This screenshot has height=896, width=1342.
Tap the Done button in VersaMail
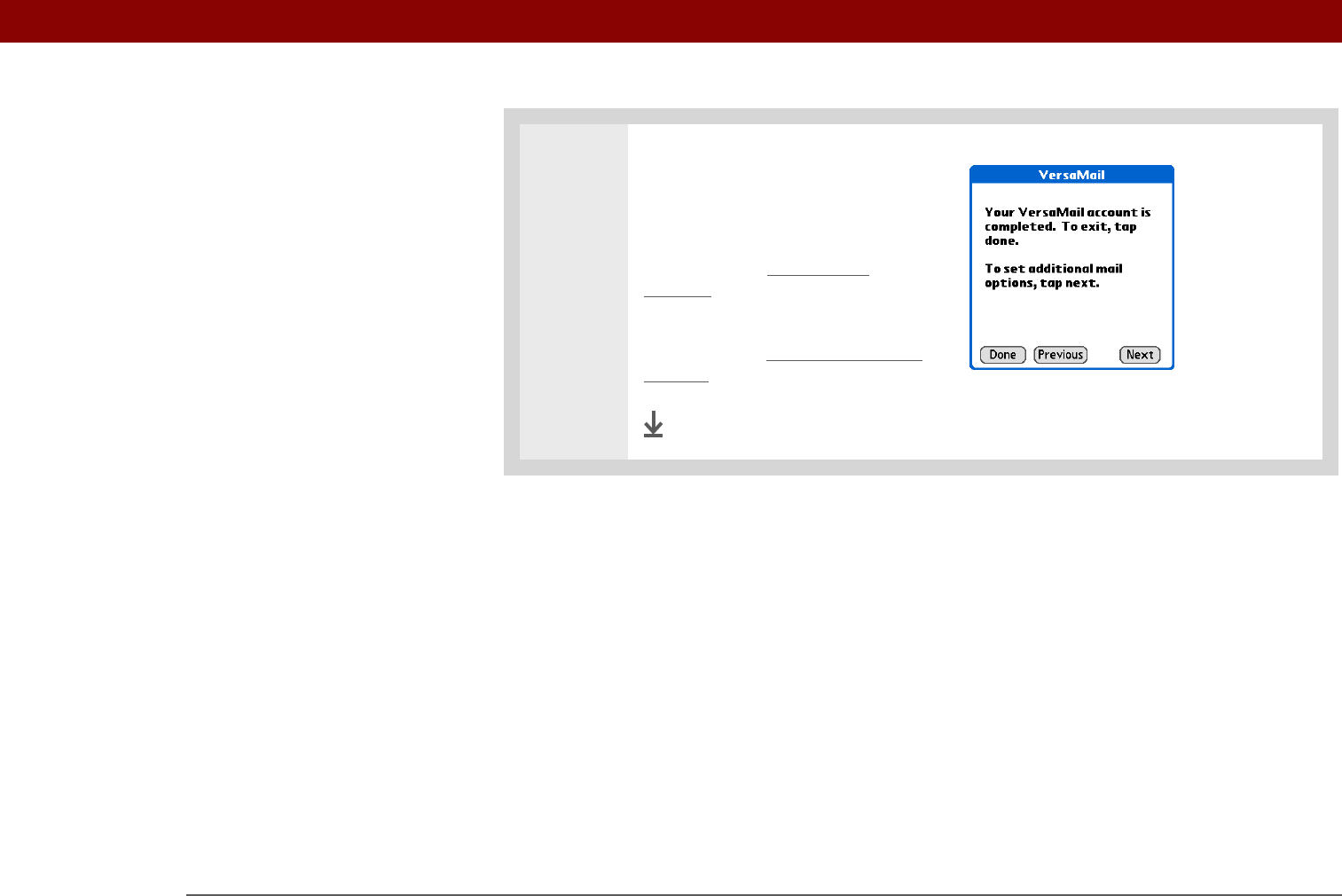pos(1002,355)
